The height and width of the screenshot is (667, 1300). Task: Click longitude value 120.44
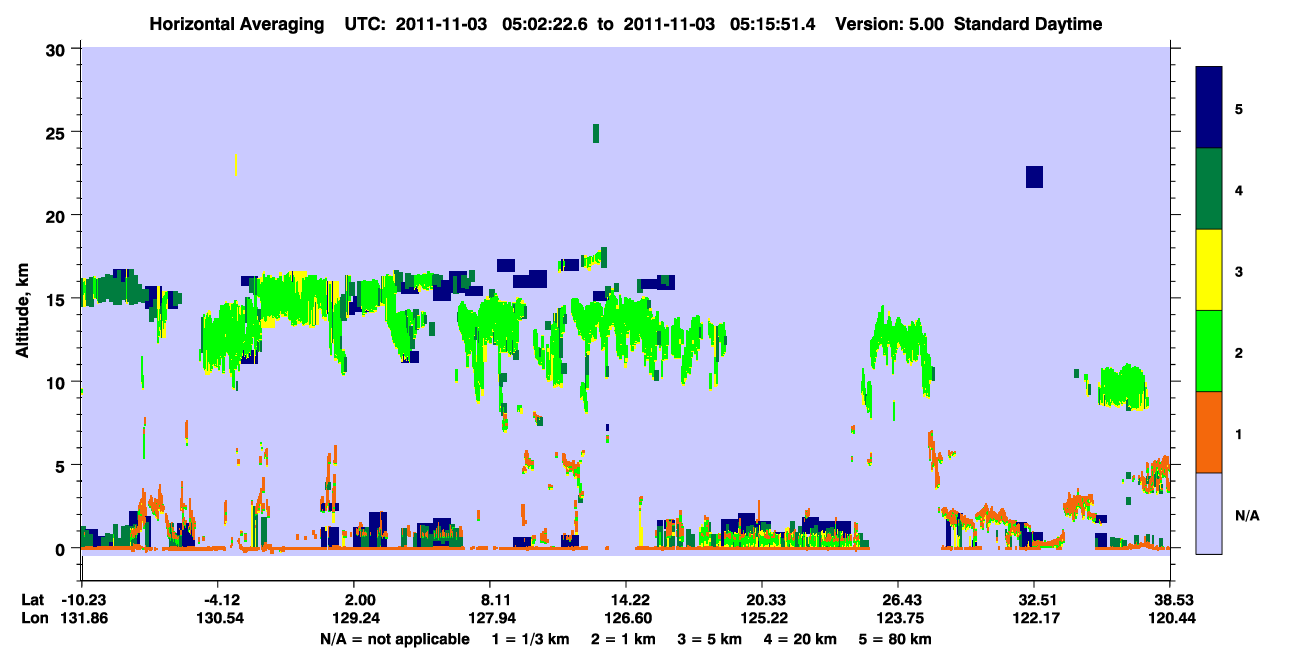click(x=1170, y=618)
